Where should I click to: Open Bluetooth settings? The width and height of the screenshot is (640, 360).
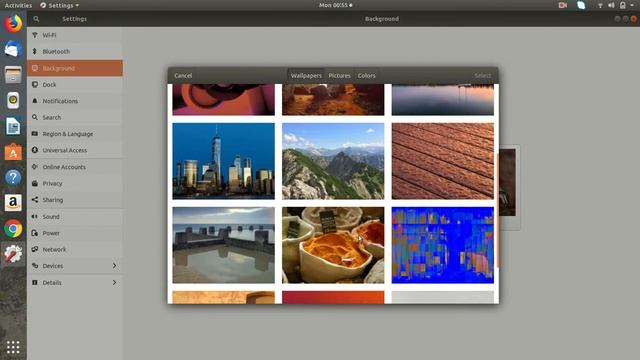click(75, 51)
